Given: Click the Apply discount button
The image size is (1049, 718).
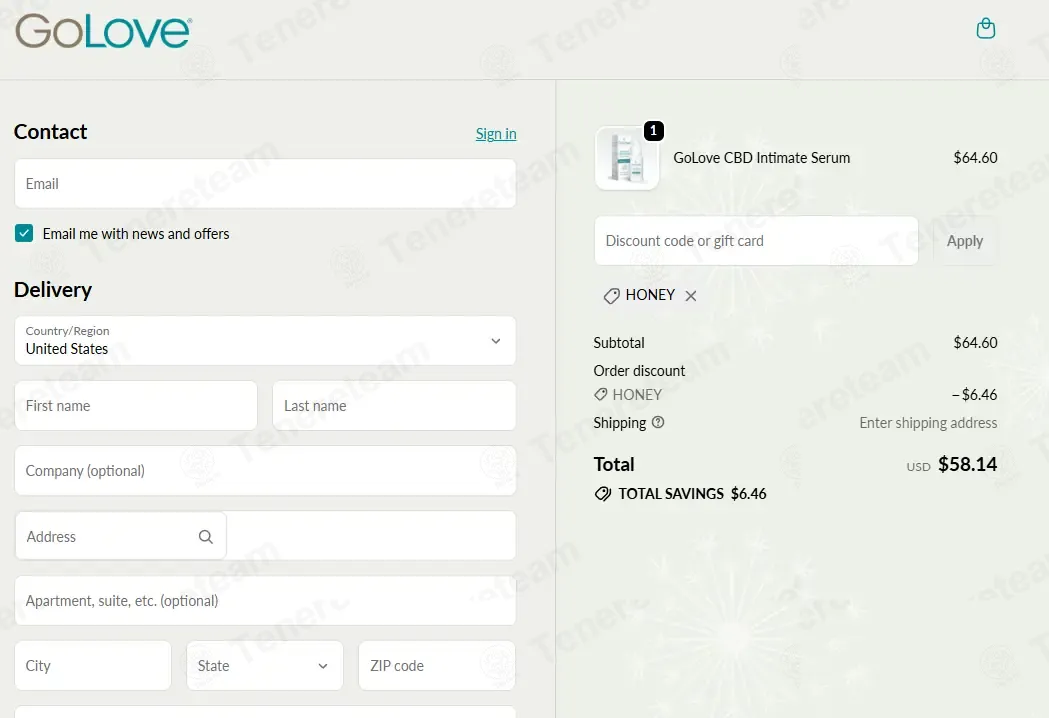Looking at the screenshot, I should pyautogui.click(x=965, y=241).
